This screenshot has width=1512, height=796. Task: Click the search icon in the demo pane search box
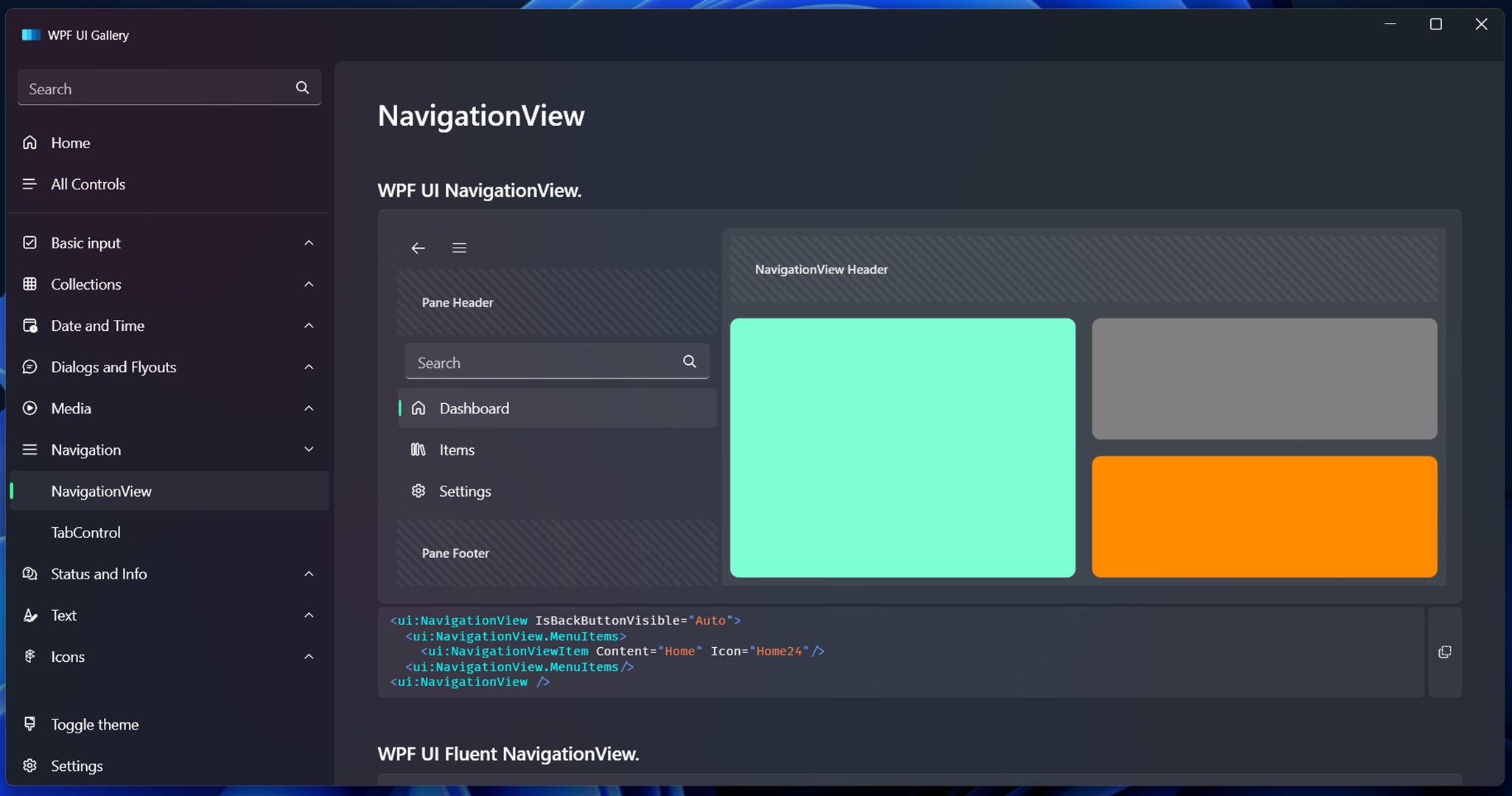689,361
